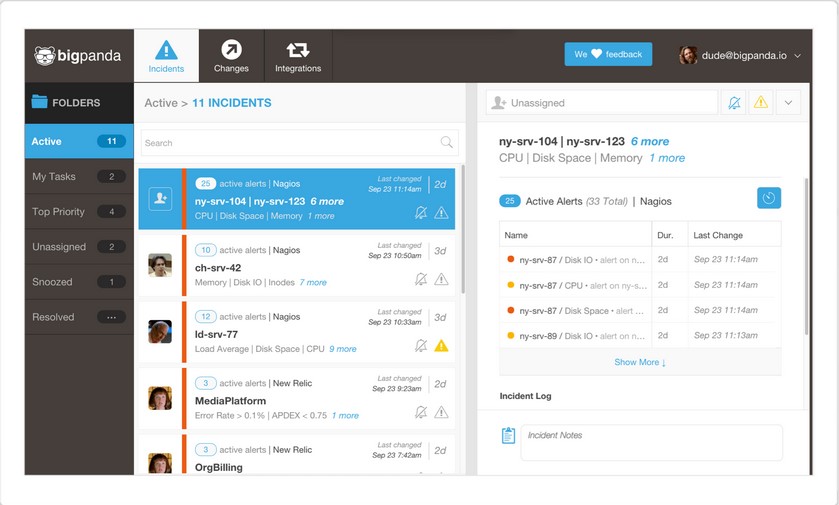Image resolution: width=839 pixels, height=505 pixels.
Task: Click Active in the breadcrumb
Action: pyautogui.click(x=161, y=103)
